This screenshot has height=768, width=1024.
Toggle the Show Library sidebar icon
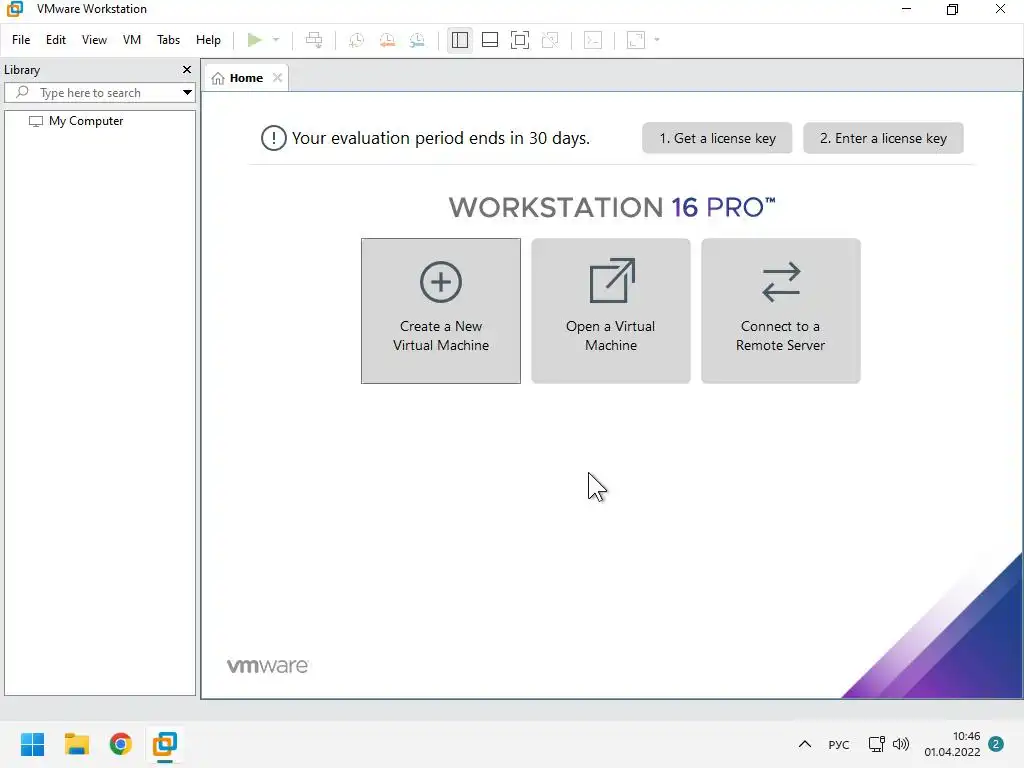[x=460, y=40]
